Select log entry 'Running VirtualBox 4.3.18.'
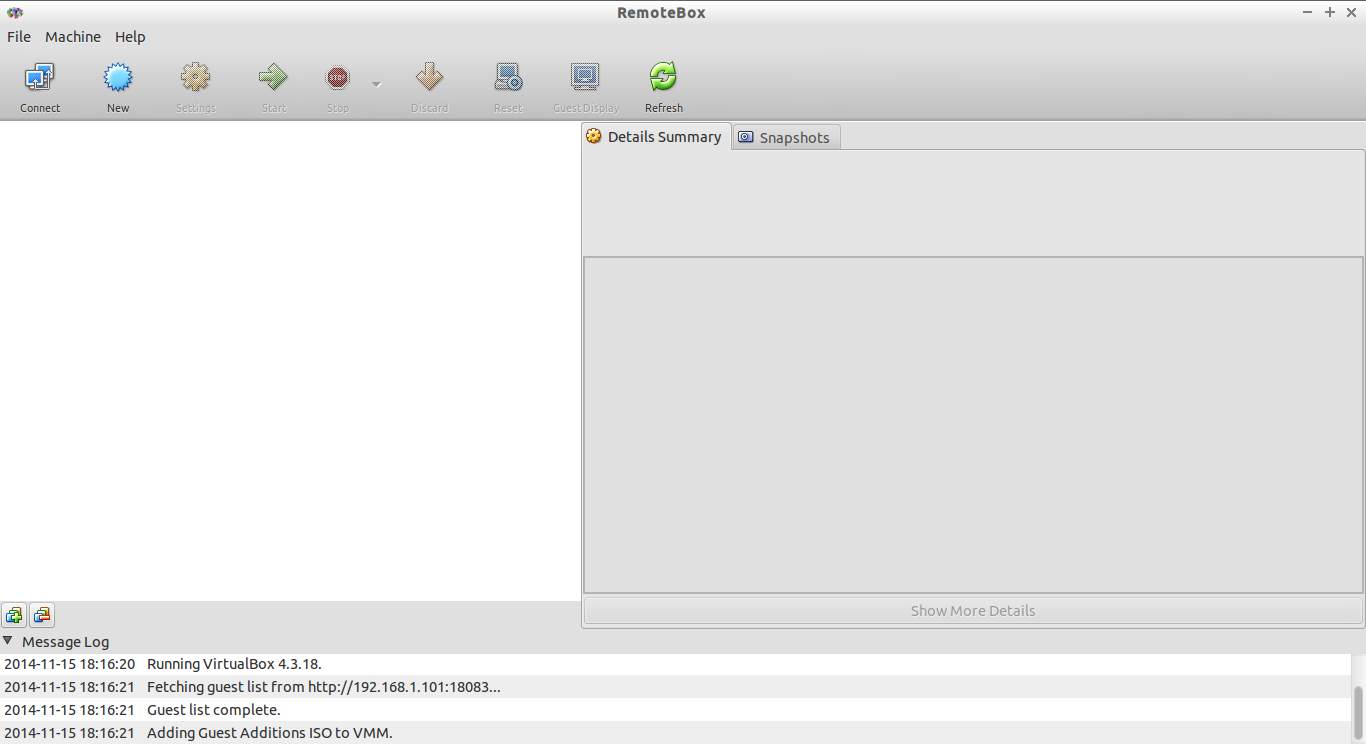1366x744 pixels. (675, 664)
